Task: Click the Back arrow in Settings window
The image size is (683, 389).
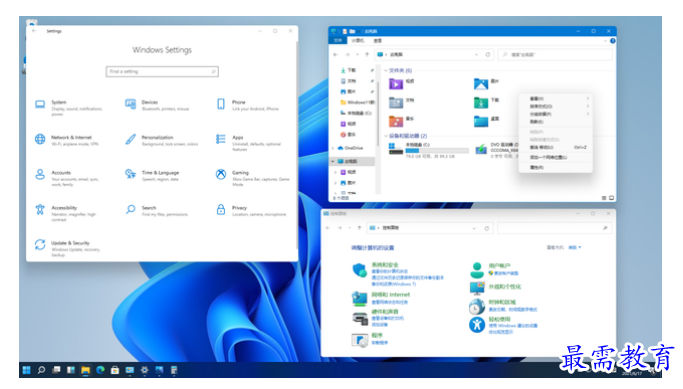Action: pyautogui.click(x=34, y=31)
